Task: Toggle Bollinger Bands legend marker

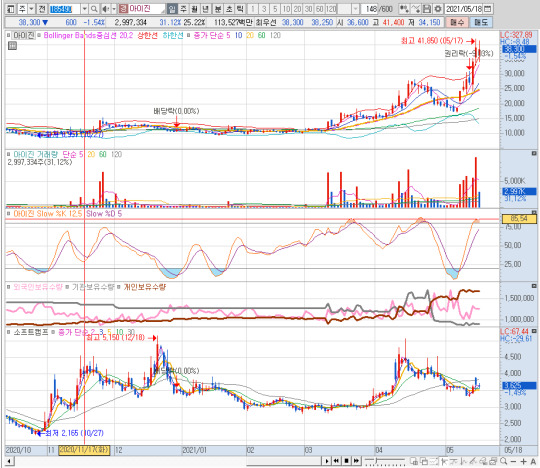Action: (39, 35)
